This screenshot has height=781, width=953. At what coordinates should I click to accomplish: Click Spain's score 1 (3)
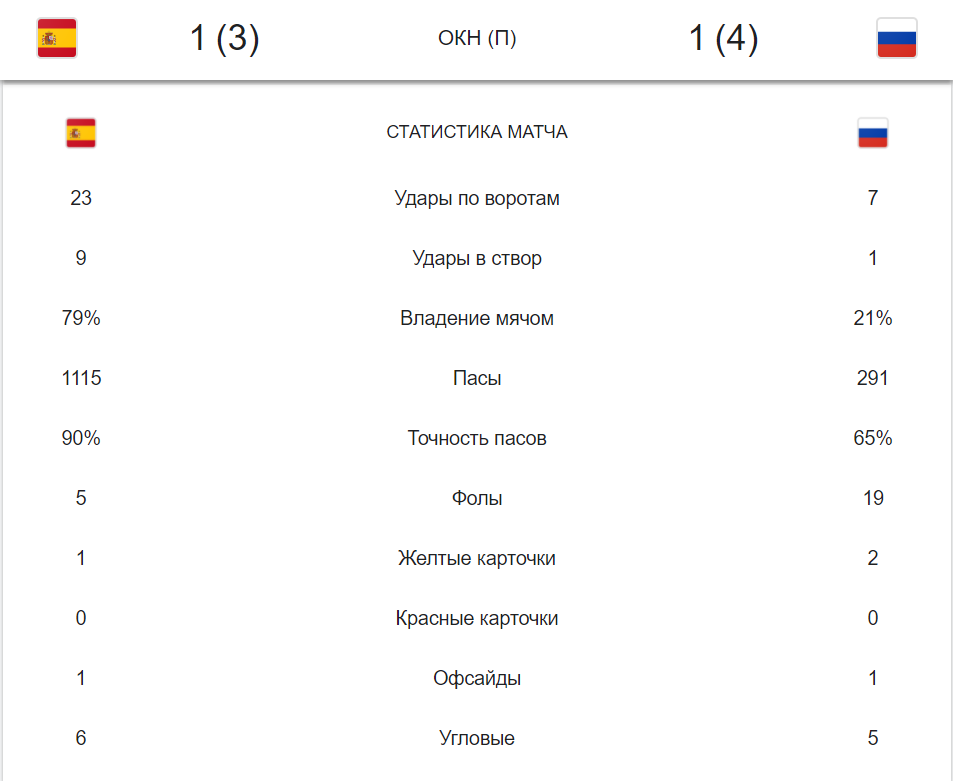[224, 39]
